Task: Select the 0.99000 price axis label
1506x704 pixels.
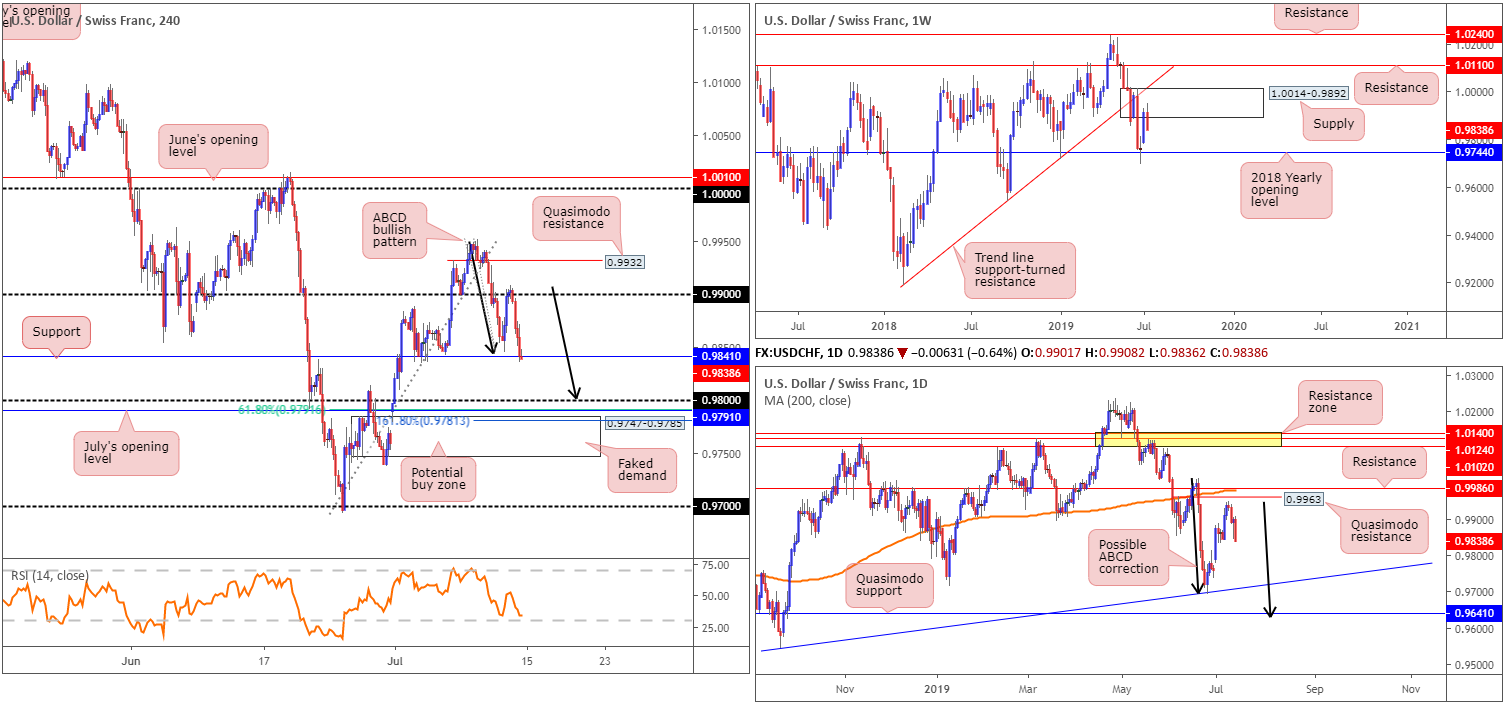Action: click(722, 294)
